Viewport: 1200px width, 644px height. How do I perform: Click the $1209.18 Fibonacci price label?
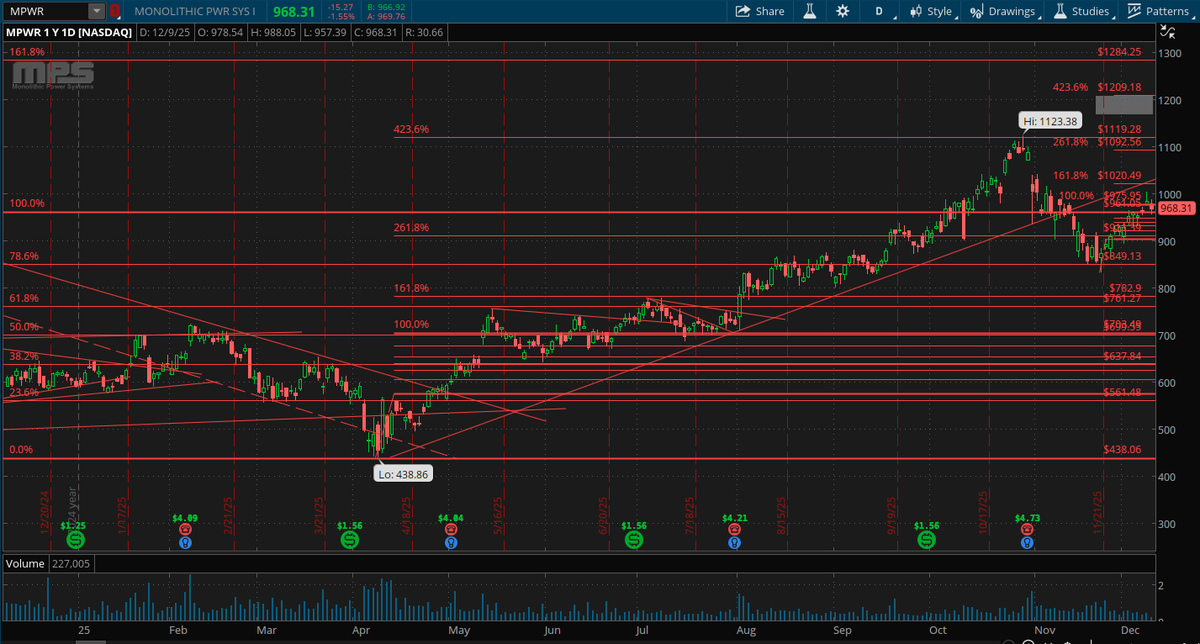coord(1119,87)
